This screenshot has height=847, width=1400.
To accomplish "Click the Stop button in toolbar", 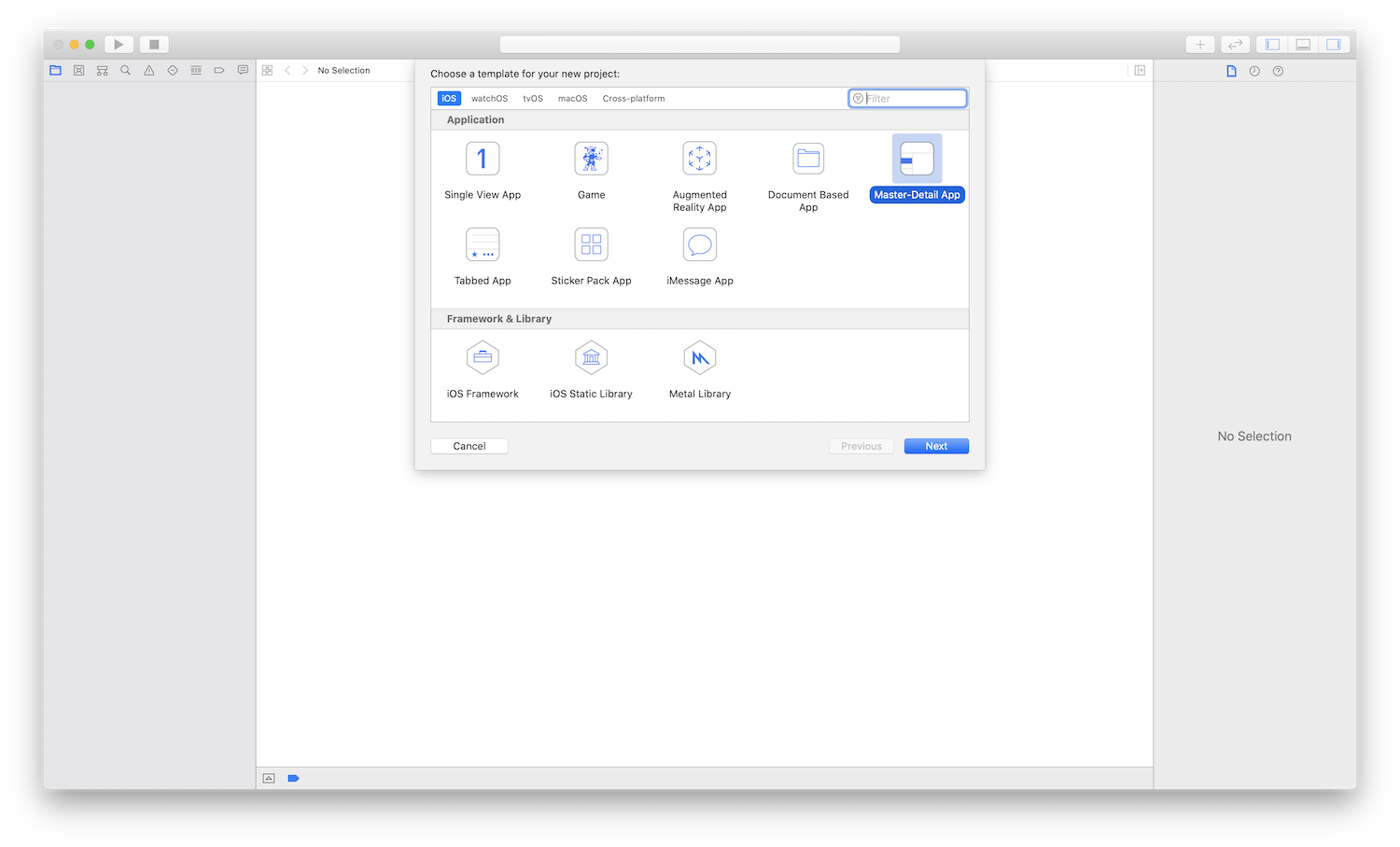I will click(x=154, y=44).
